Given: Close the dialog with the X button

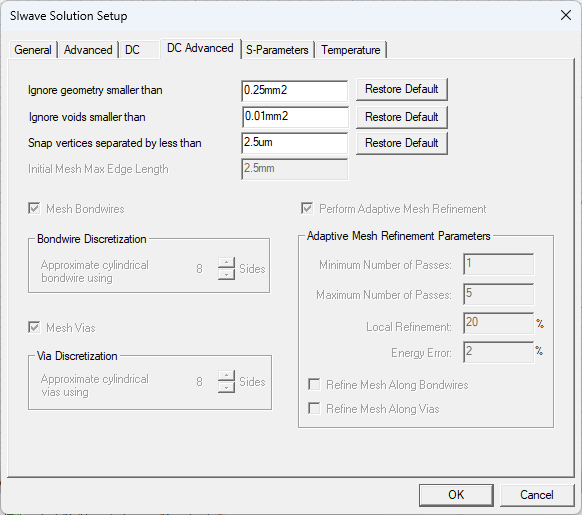Looking at the screenshot, I should coord(566,15).
